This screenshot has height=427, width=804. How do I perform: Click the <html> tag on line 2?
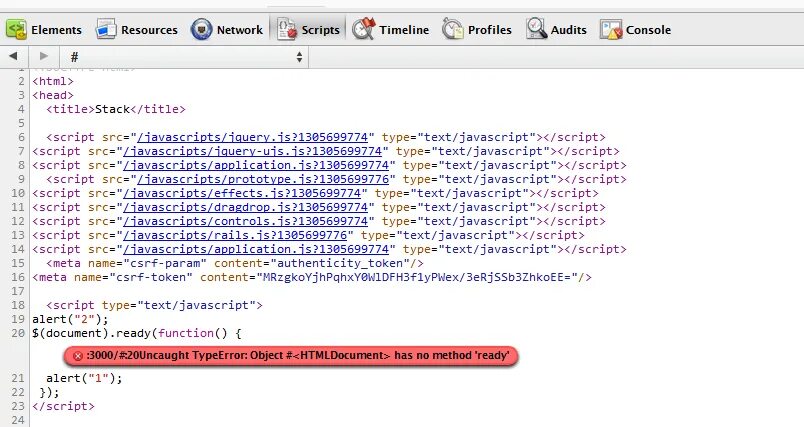point(53,82)
